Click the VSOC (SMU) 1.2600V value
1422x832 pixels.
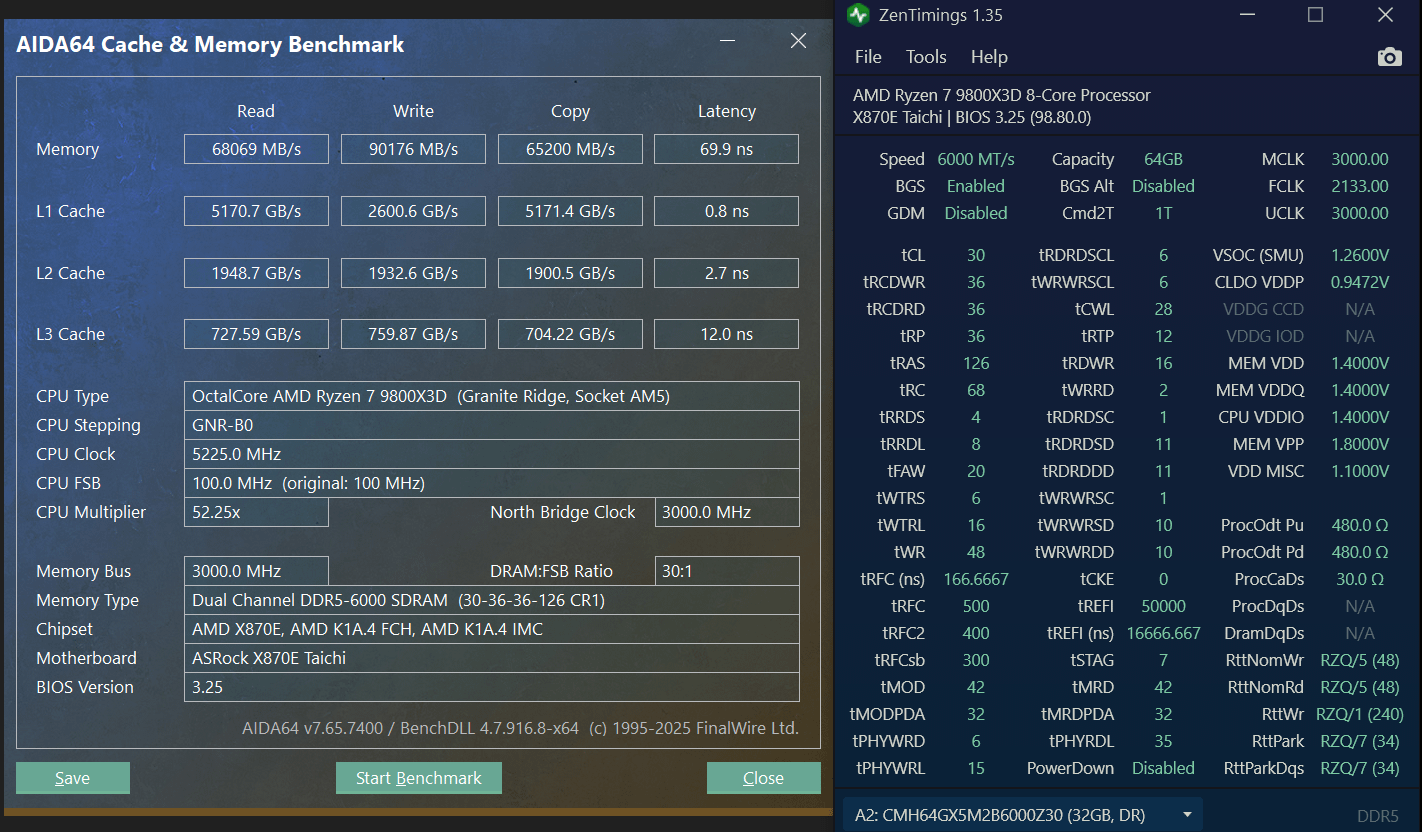coord(1360,255)
